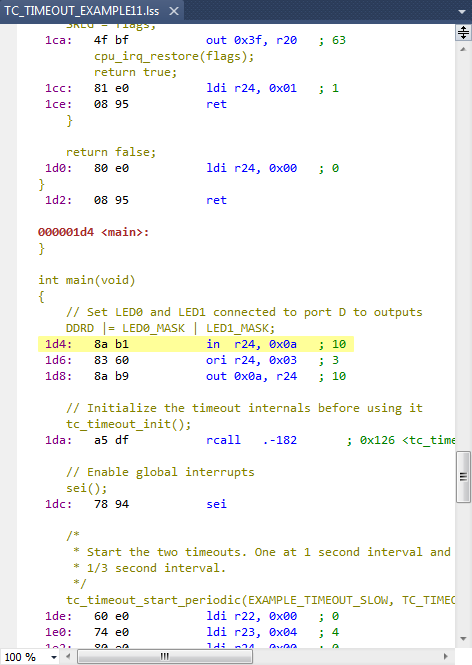Click the return false; source line

[x=111, y=152]
